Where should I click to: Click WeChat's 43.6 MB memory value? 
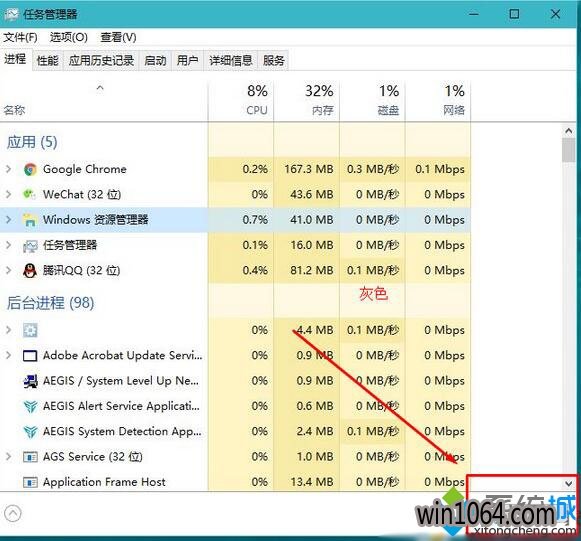312,194
